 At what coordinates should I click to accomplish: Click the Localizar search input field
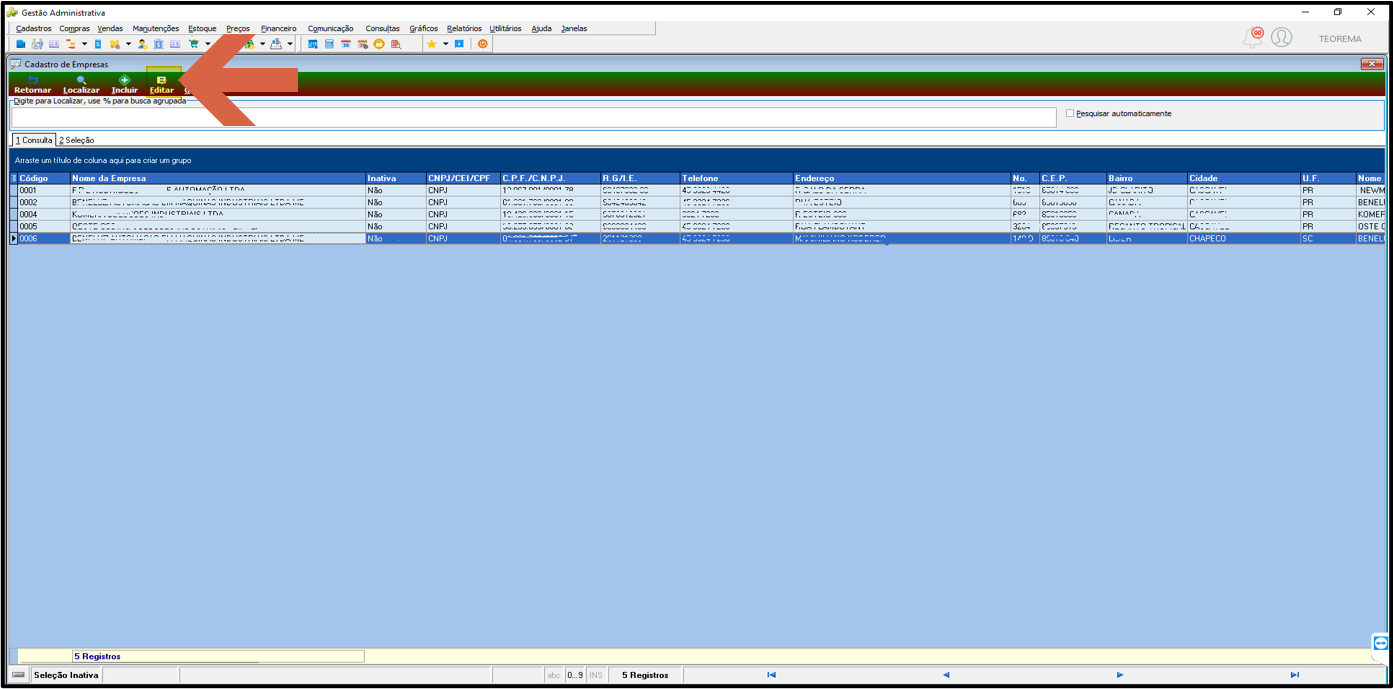point(533,117)
